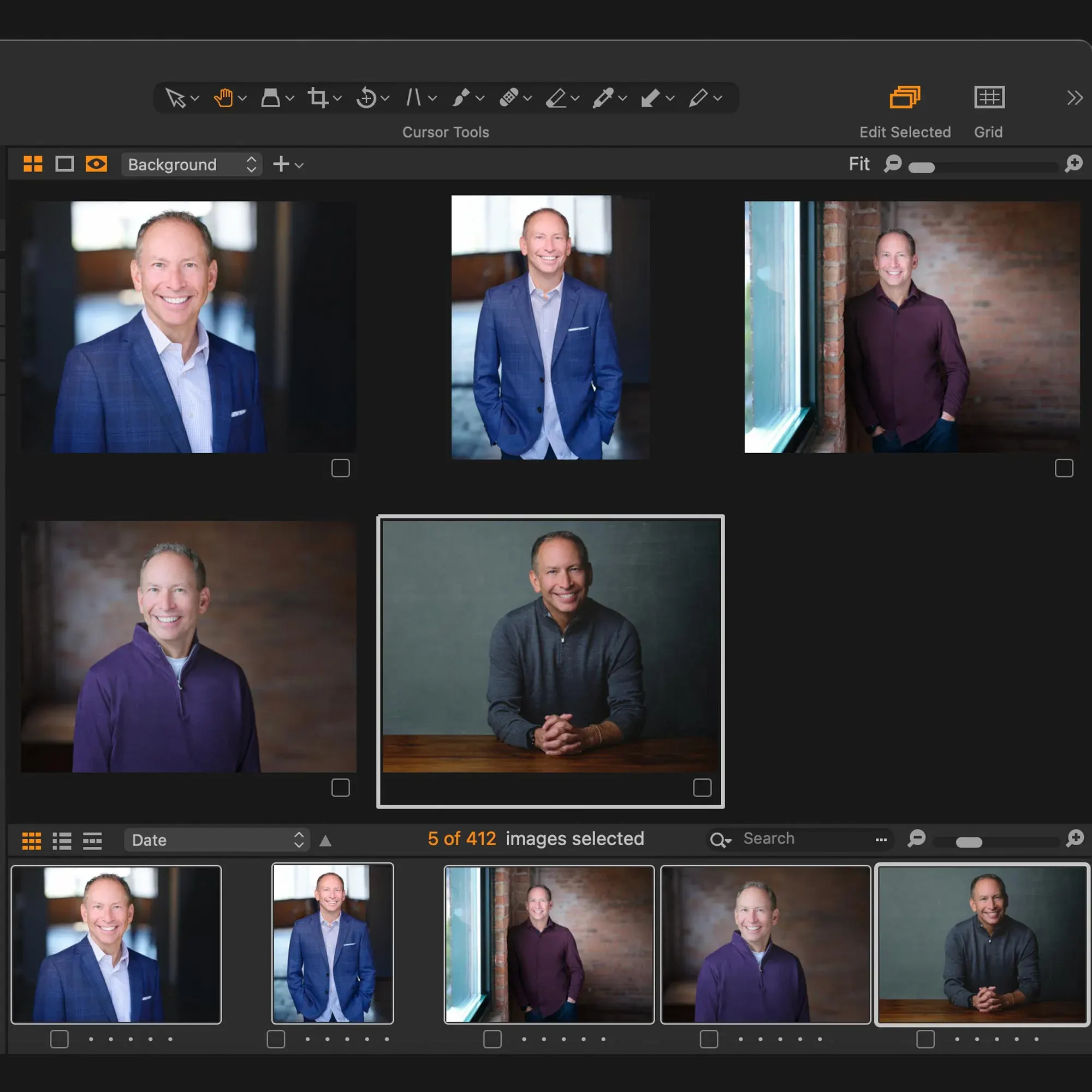The width and height of the screenshot is (1092, 1092).
Task: Switch to list view layout
Action: click(62, 839)
